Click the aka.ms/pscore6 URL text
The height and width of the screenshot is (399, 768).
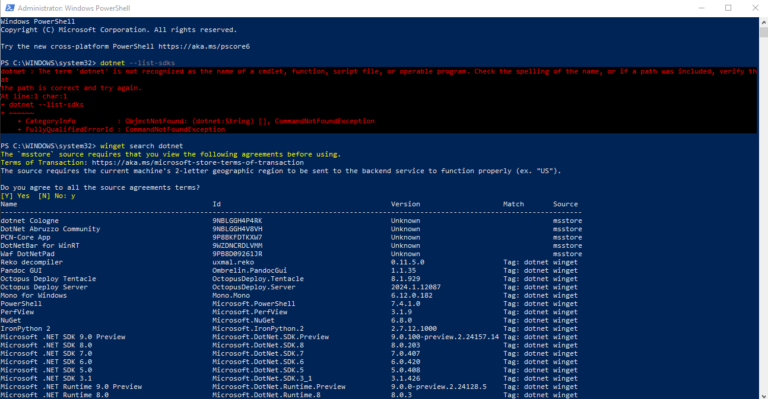point(204,47)
